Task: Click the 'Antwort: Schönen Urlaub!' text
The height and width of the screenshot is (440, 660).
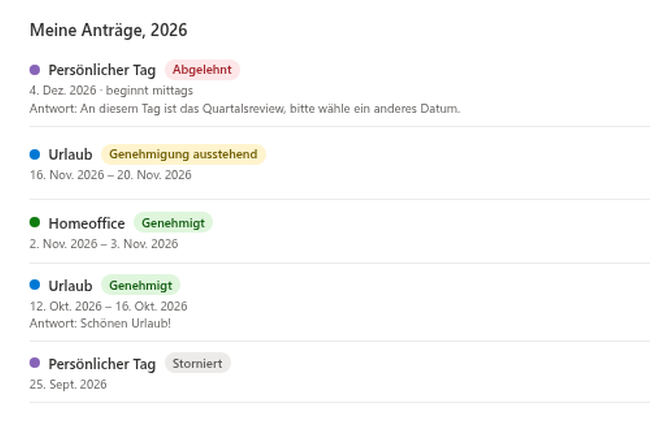Action: pos(100,323)
